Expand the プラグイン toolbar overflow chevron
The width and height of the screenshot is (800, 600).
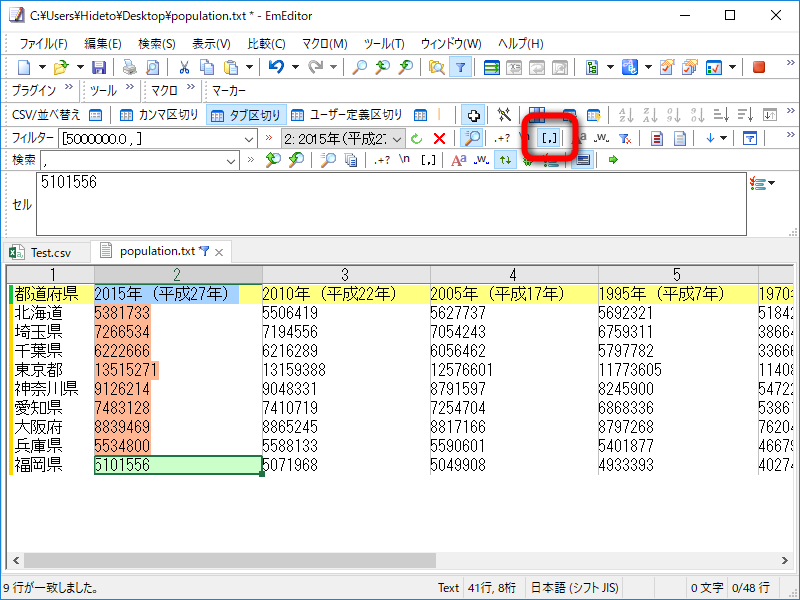(x=69, y=87)
